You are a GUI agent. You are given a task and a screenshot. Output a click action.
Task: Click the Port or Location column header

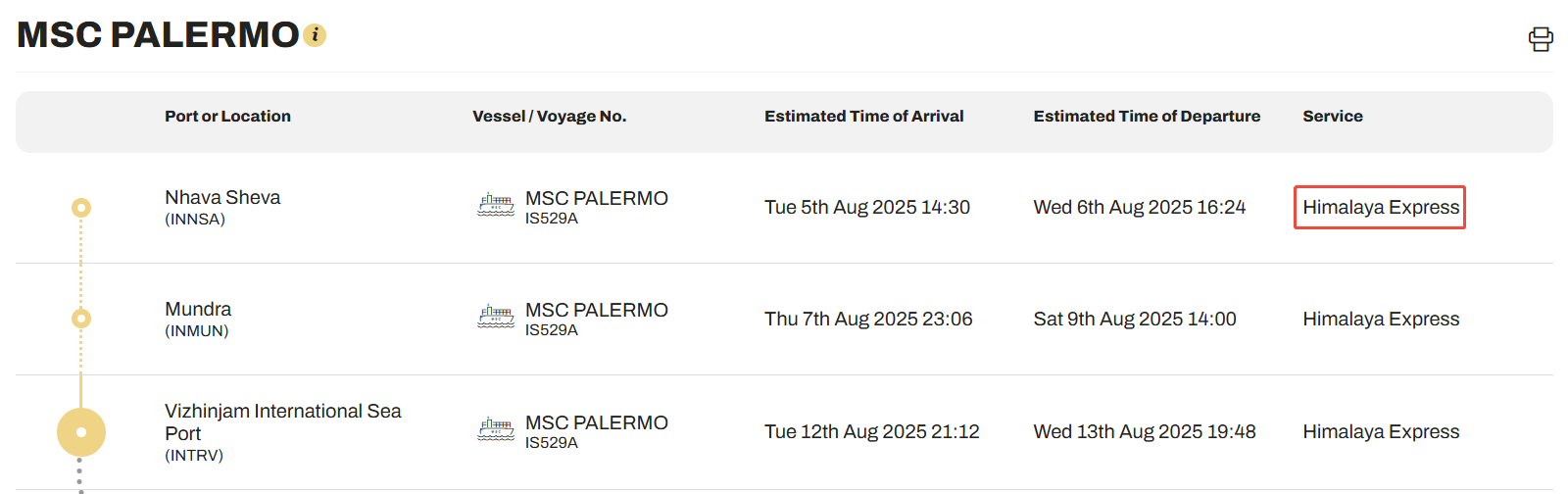(227, 117)
